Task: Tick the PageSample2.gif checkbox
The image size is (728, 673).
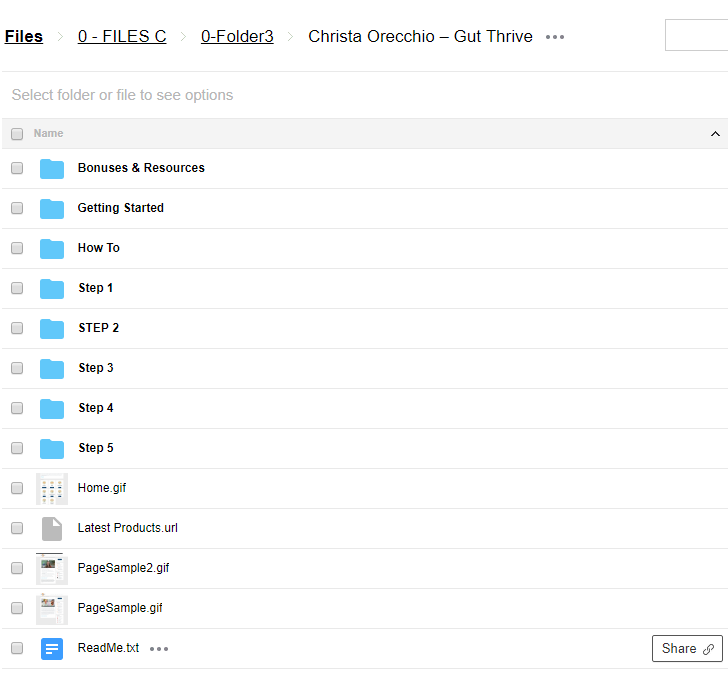Action: (x=17, y=568)
